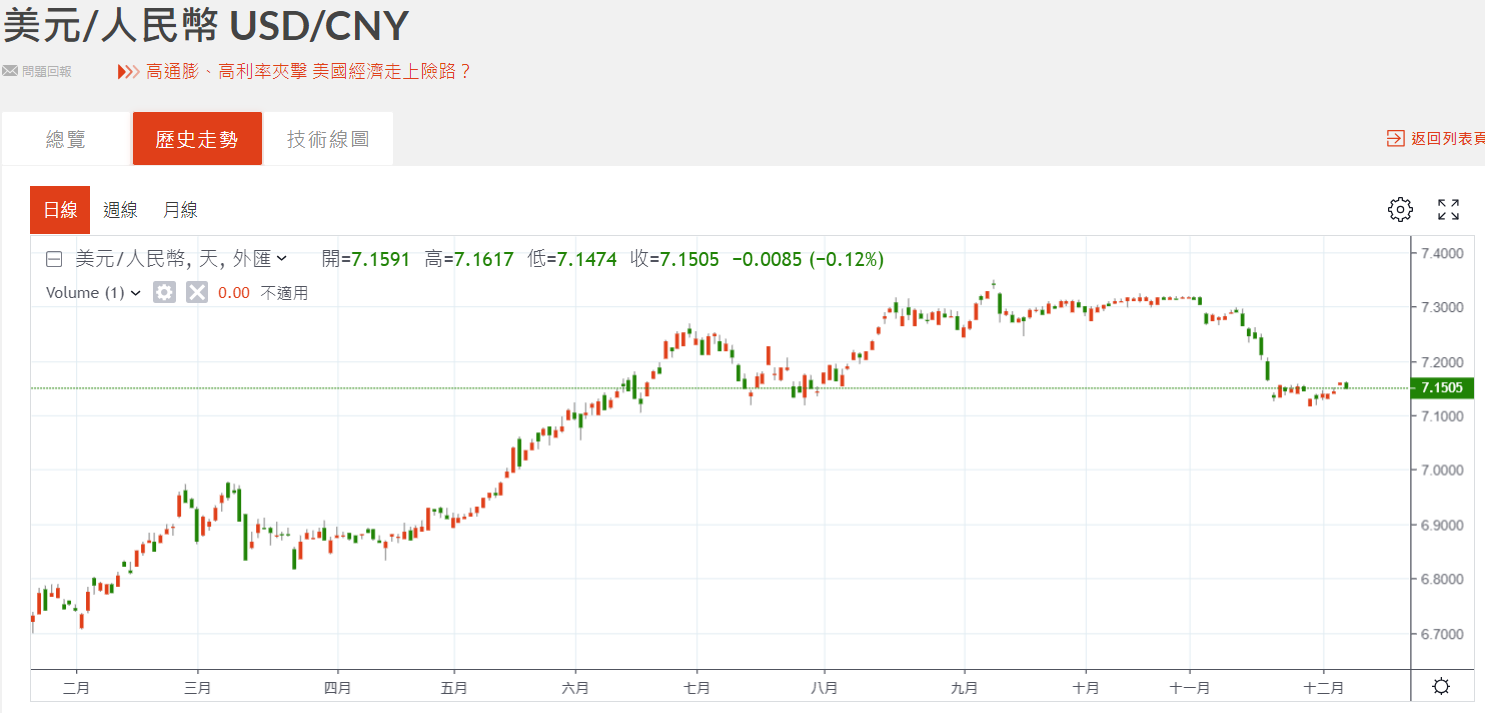The image size is (1485, 713).
Task: Open chart settings gear at top right
Action: pos(1400,209)
